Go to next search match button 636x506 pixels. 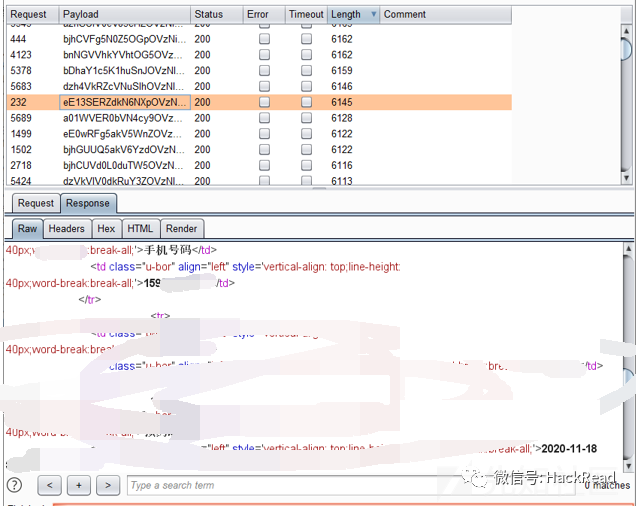pos(108,485)
